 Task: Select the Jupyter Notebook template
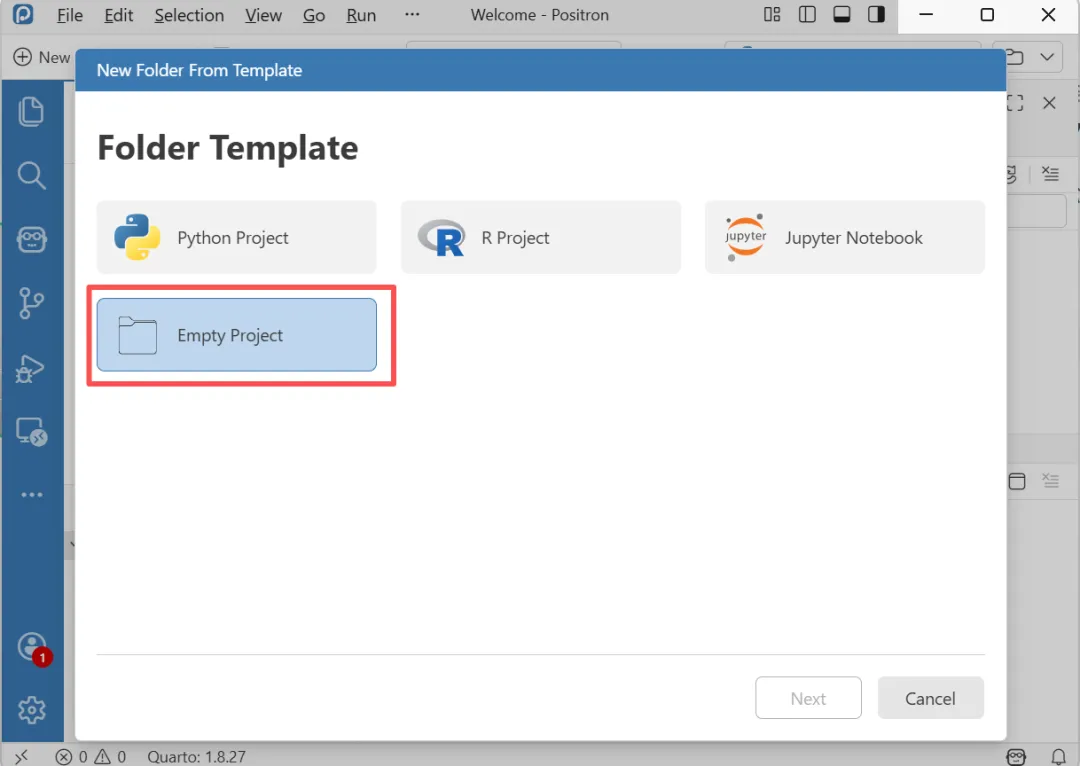coord(845,238)
